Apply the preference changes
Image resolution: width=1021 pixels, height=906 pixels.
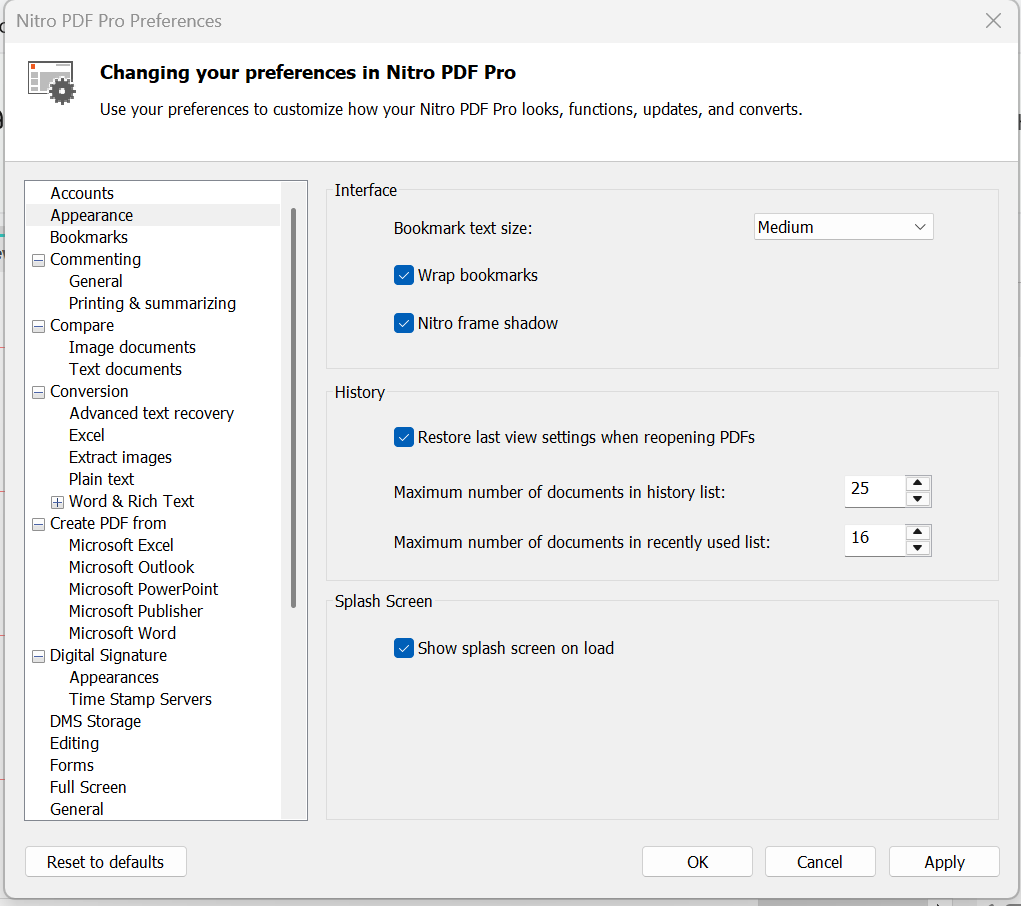coord(944,862)
